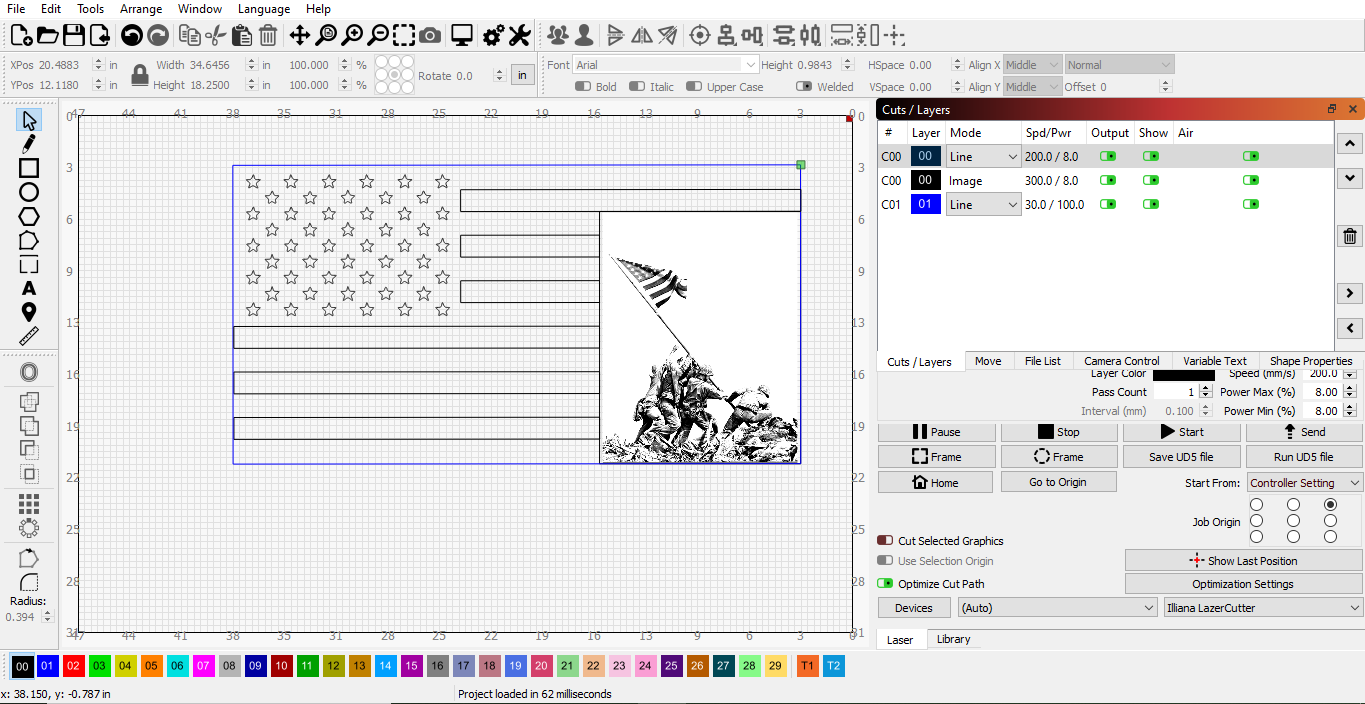This screenshot has height=704, width=1365.
Task: Open the (Auto) port dropdown
Action: point(1058,608)
